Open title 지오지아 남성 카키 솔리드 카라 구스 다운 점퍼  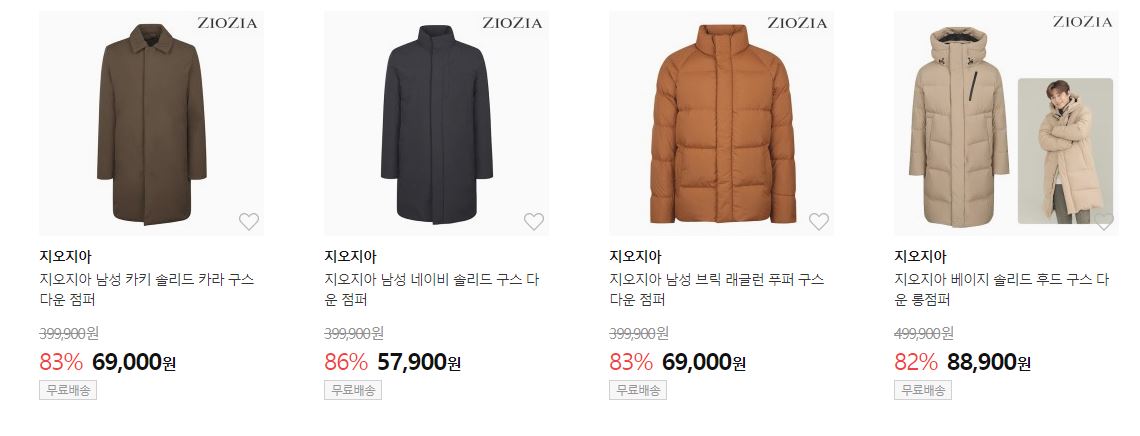point(147,289)
